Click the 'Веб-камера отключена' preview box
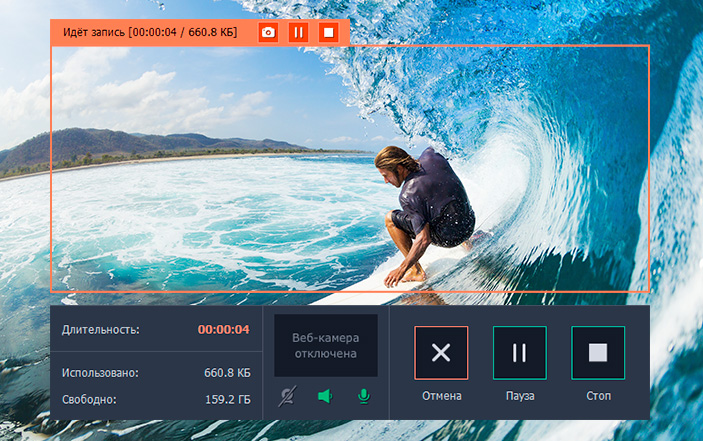 326,345
